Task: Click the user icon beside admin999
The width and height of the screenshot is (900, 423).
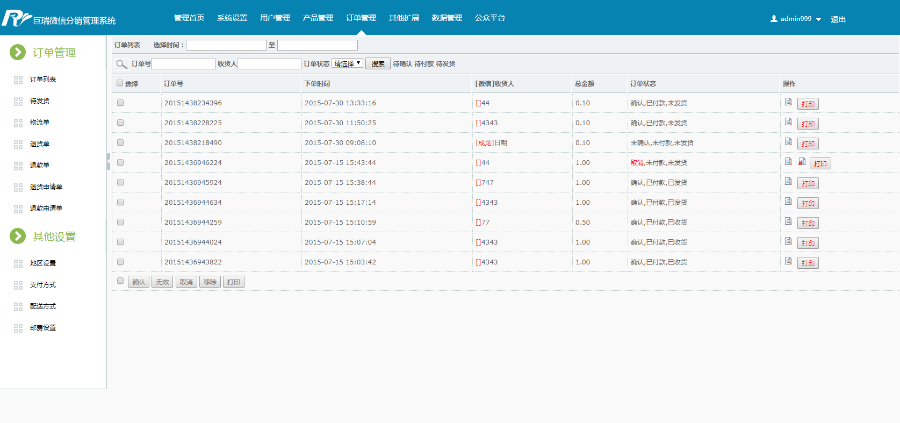Action: (x=774, y=18)
